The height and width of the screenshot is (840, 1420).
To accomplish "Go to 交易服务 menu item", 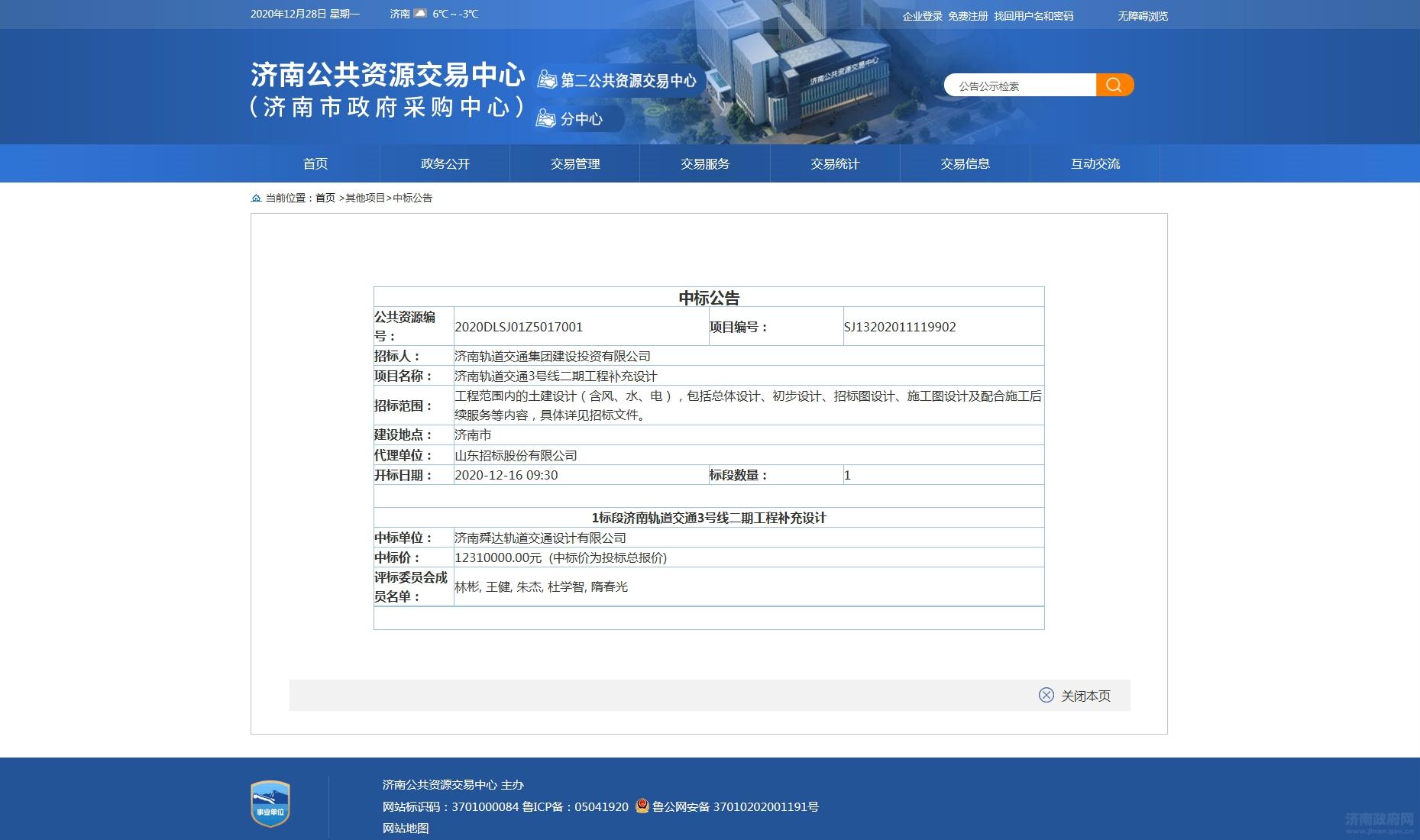I will (704, 163).
